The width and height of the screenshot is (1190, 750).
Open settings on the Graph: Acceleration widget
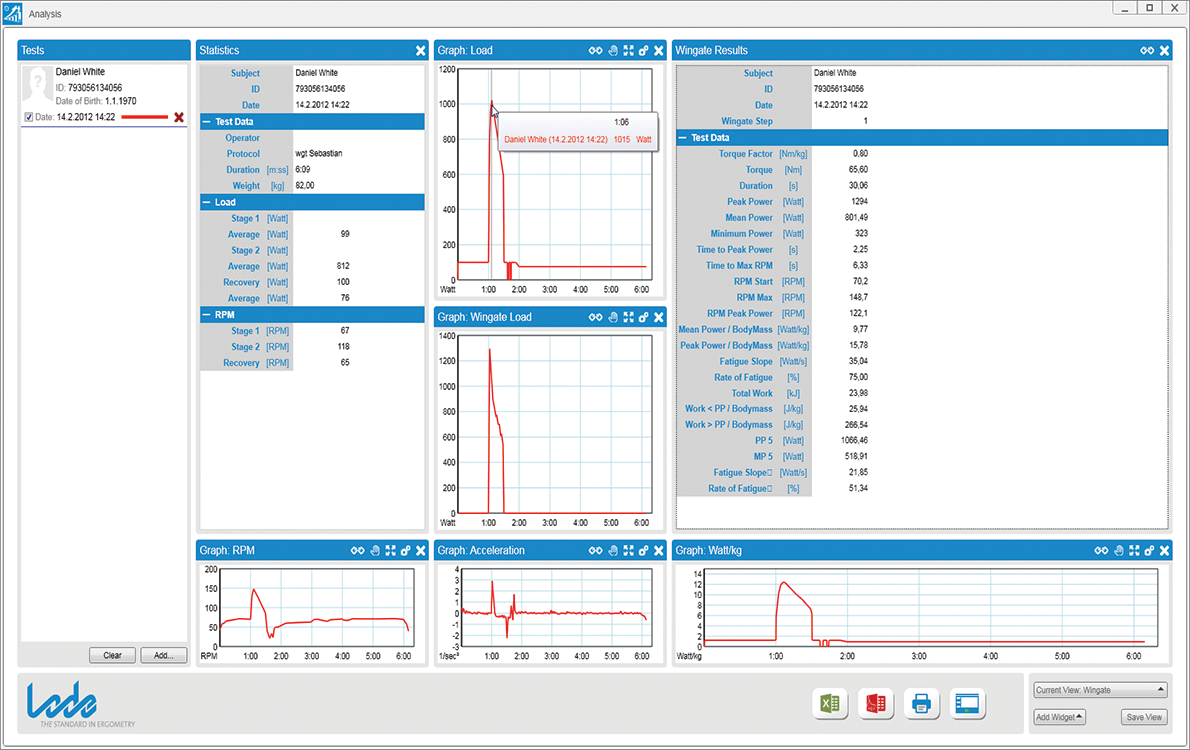pos(643,550)
